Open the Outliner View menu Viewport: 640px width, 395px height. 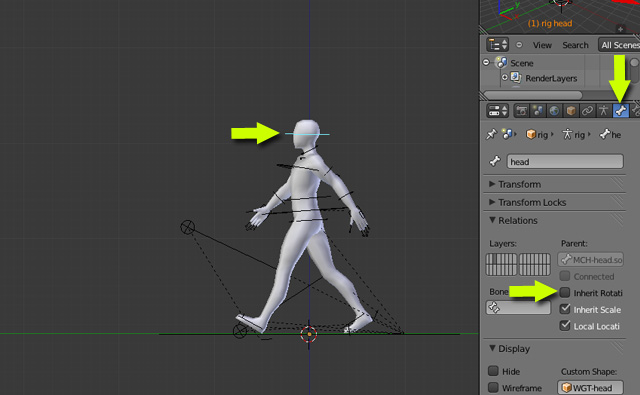pos(542,45)
